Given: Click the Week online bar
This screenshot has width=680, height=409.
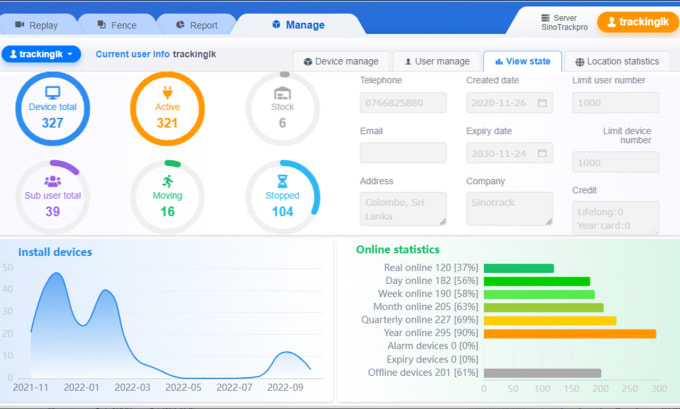Looking at the screenshot, I should 539,294.
